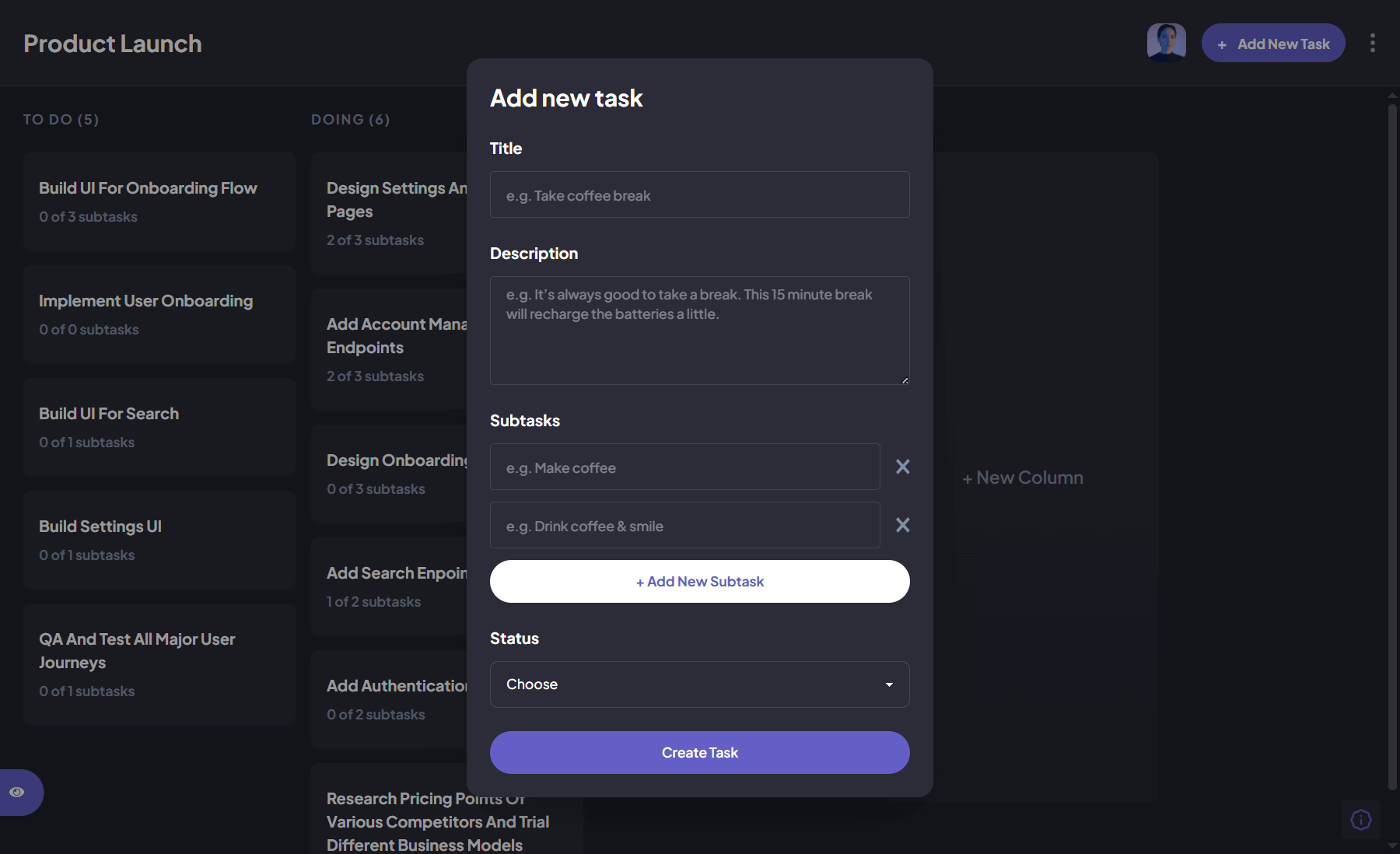This screenshot has height=854, width=1400.
Task: Show the sidebar using the eye toggle
Action: (17, 791)
